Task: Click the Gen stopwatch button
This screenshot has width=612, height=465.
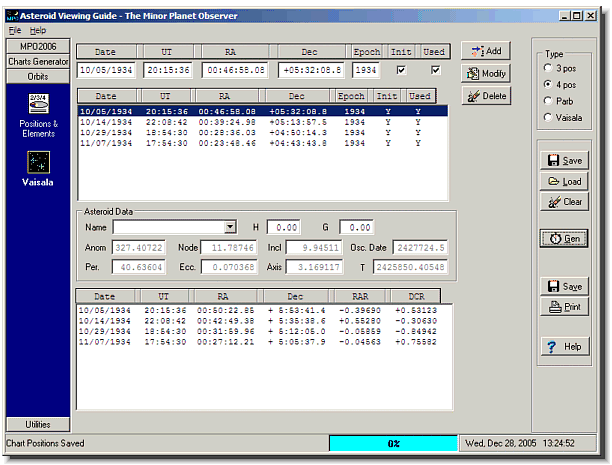Action: tap(564, 239)
